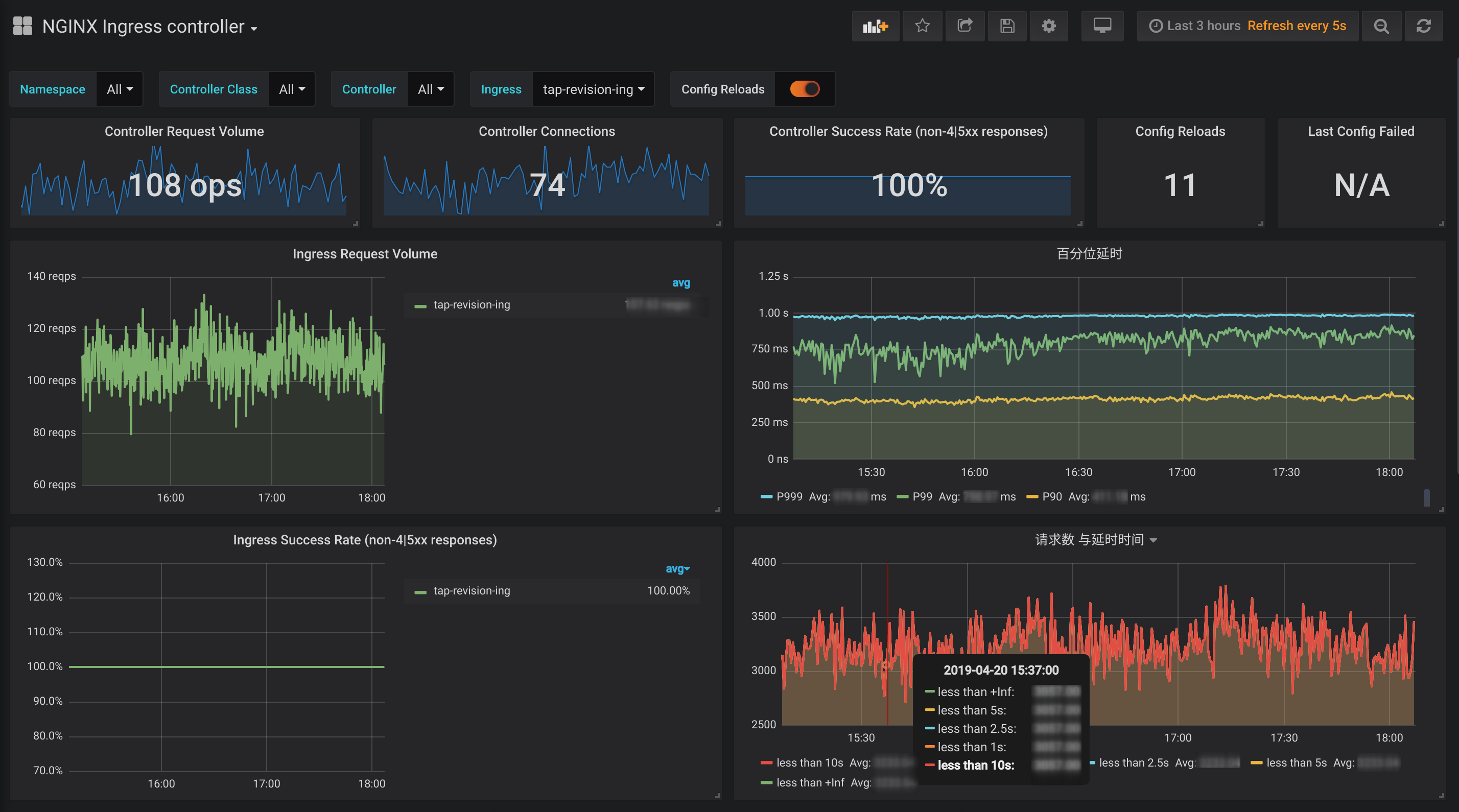Toggle P90 series in latency legend
The height and width of the screenshot is (812, 1459).
(1052, 496)
